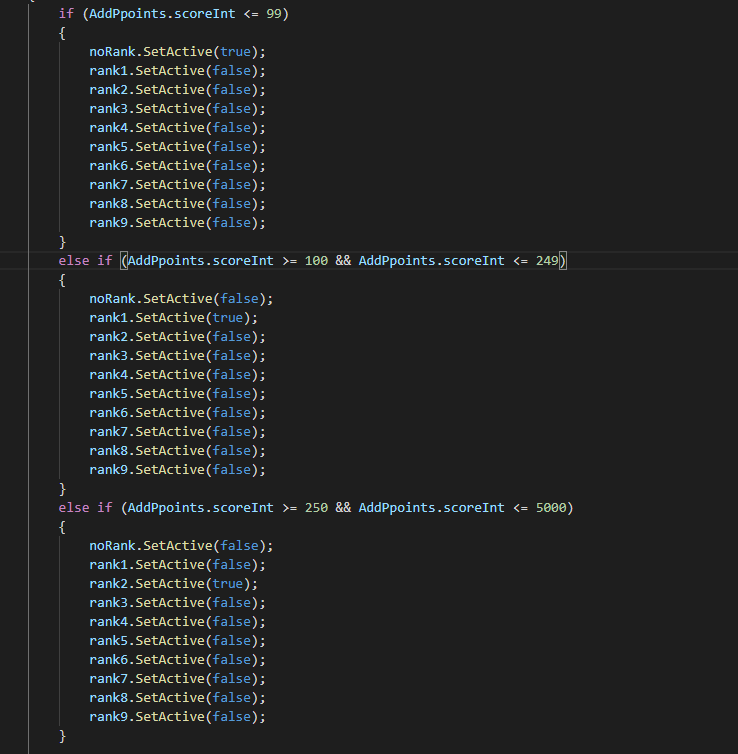Place cursor on the value 5000

[551, 507]
